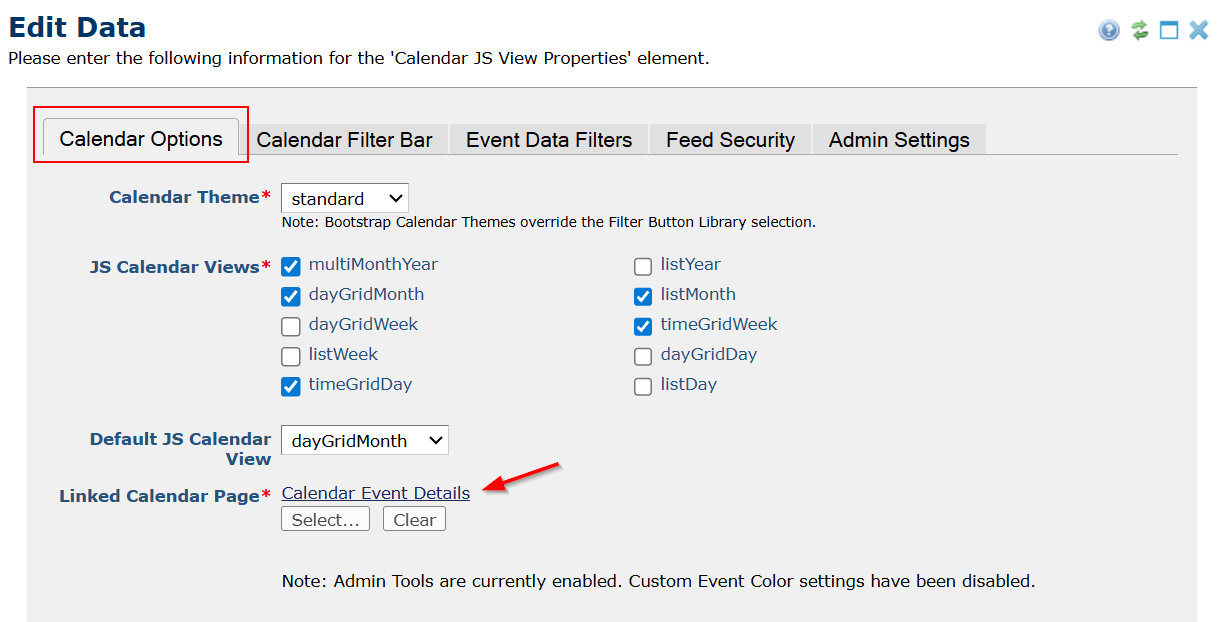Open the help icon

pyautogui.click(x=1108, y=30)
